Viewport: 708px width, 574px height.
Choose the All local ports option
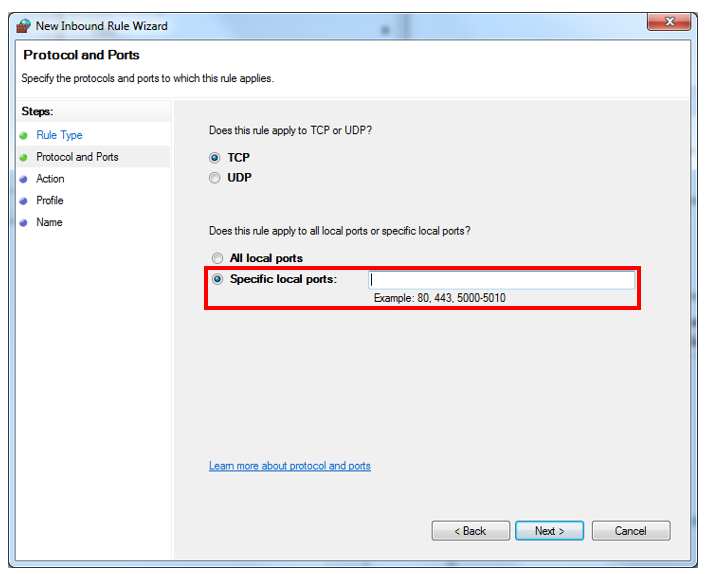pos(217,258)
